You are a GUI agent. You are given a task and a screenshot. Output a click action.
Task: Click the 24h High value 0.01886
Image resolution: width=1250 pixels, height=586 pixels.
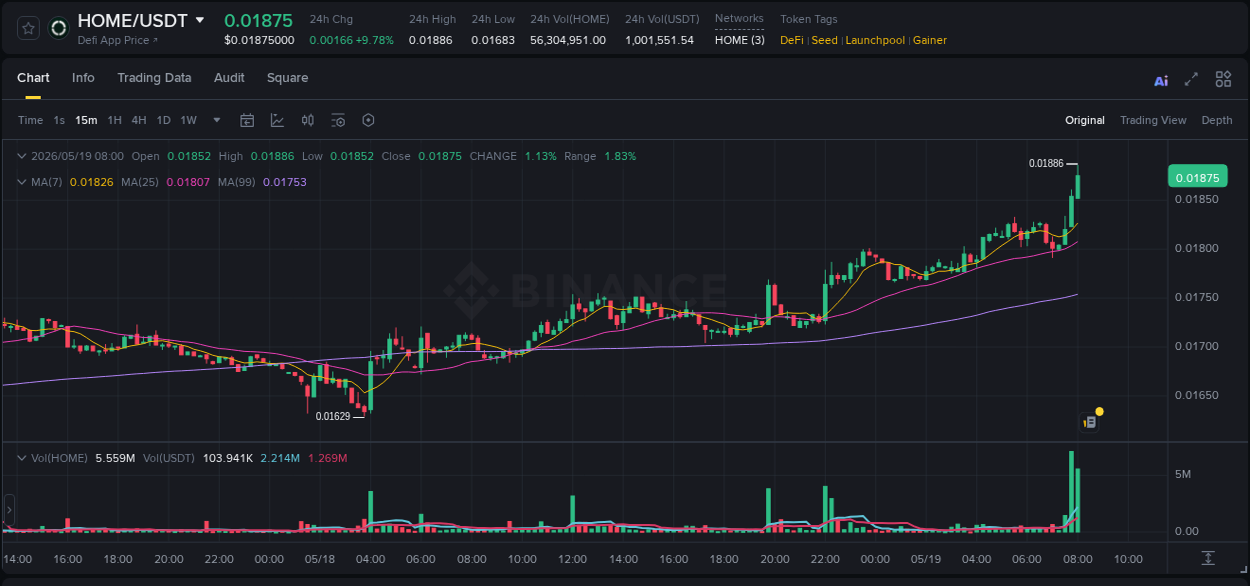430,40
